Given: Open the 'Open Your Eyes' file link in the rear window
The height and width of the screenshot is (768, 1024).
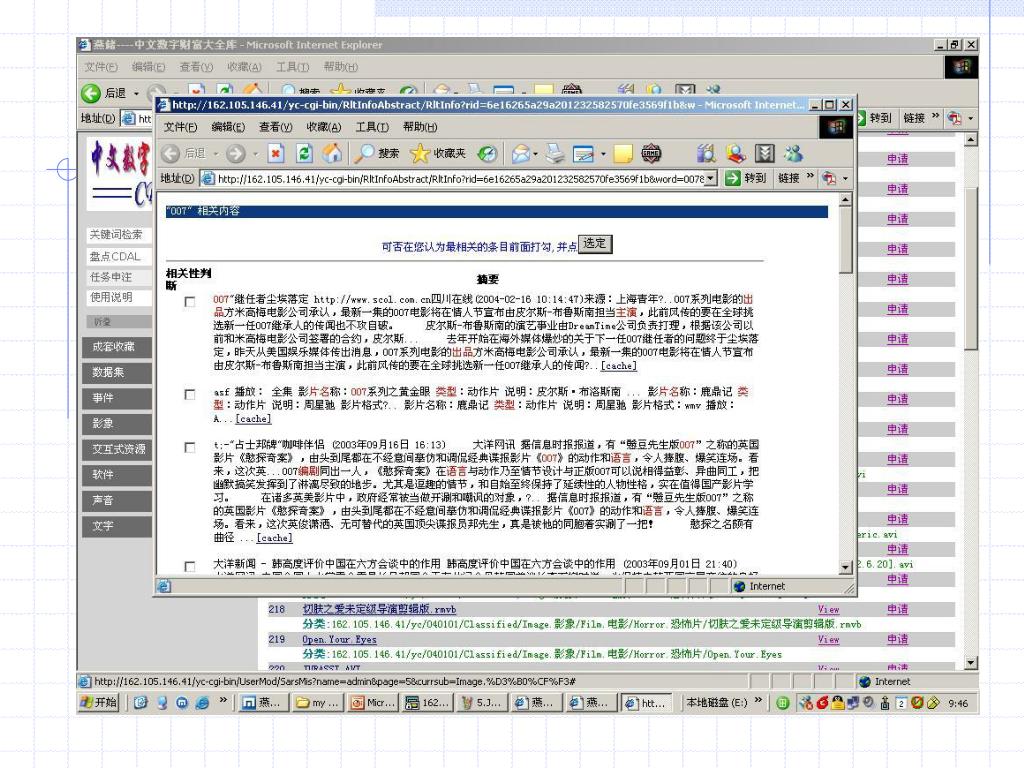Looking at the screenshot, I should click(x=339, y=639).
